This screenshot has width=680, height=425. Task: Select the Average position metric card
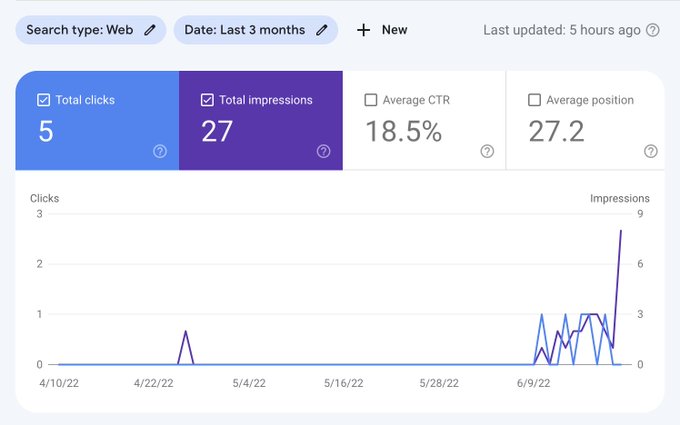coord(585,121)
